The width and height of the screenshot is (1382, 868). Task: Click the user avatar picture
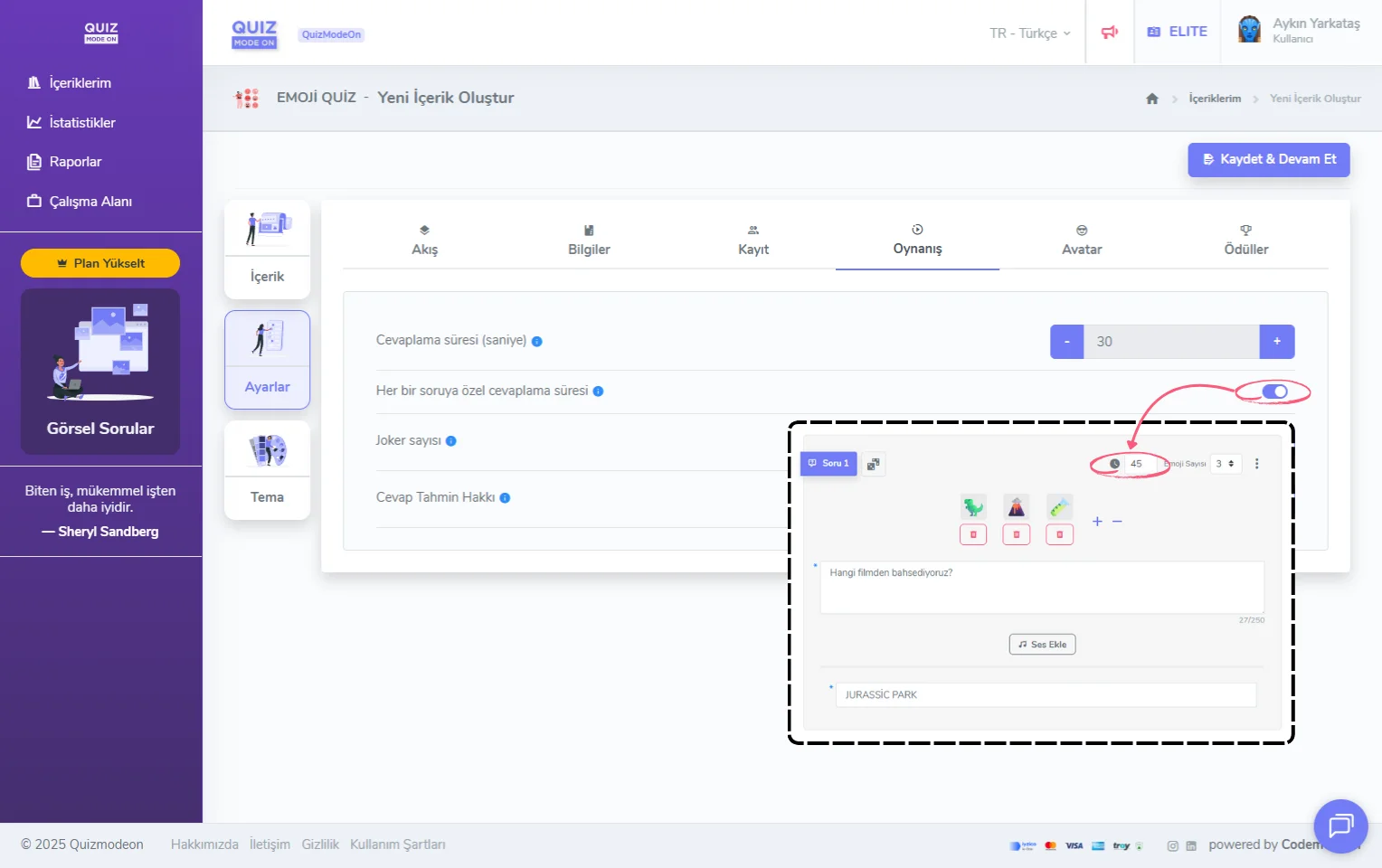(1249, 30)
